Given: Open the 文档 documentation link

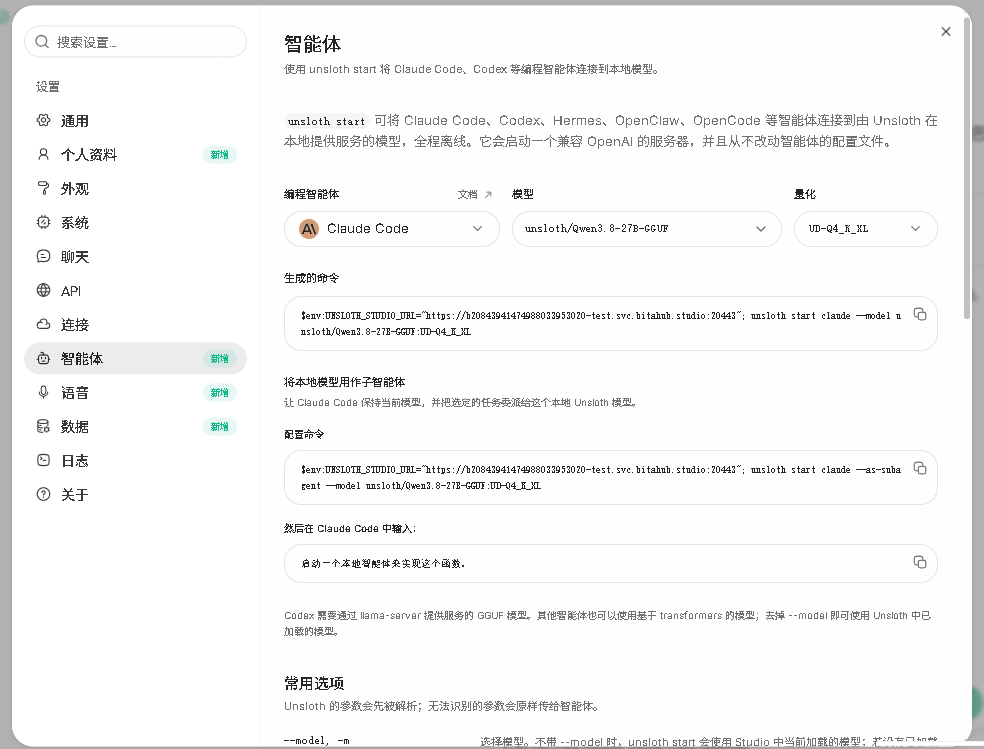Looking at the screenshot, I should (x=474, y=194).
